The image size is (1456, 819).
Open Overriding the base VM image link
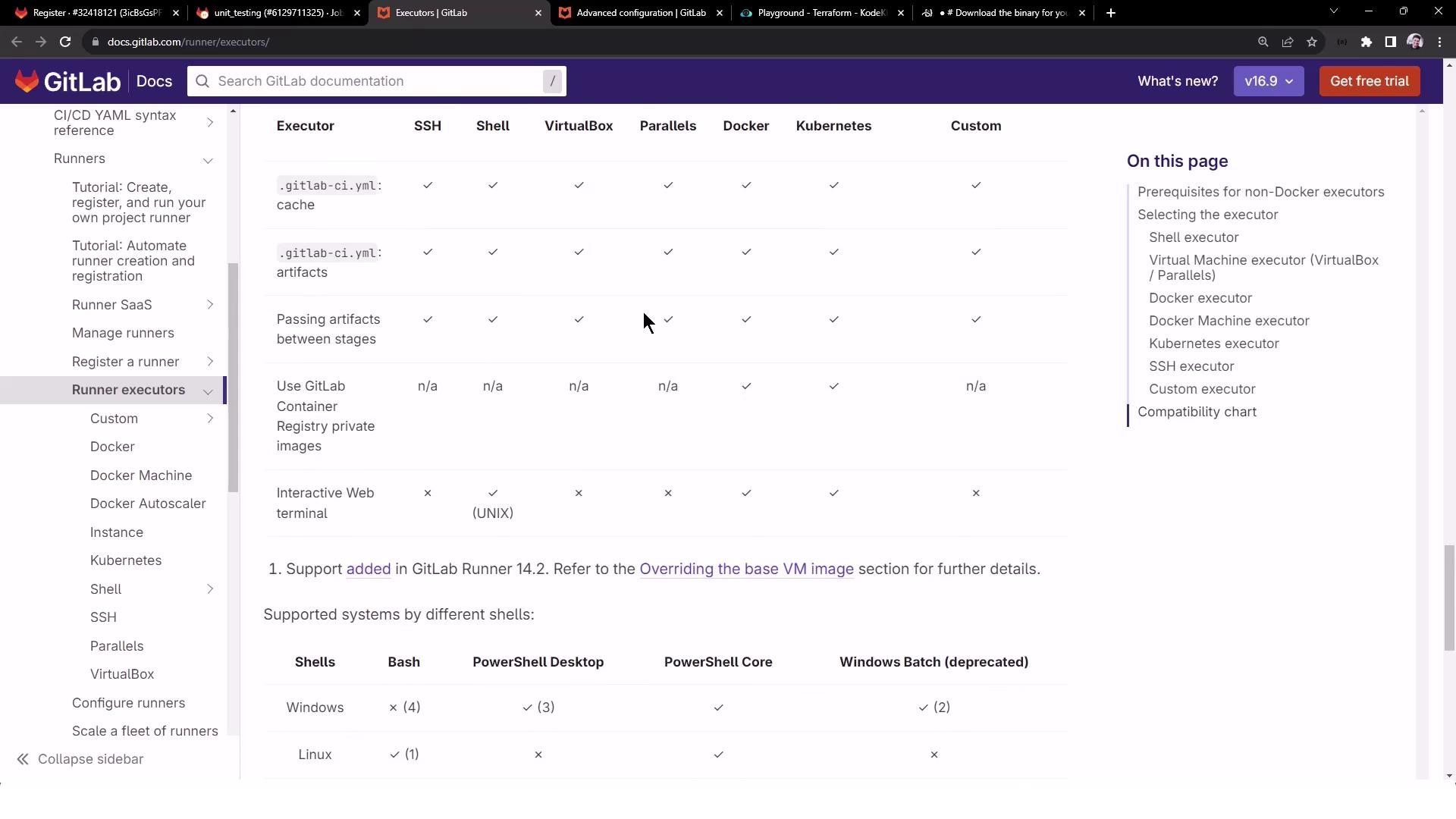pos(746,569)
